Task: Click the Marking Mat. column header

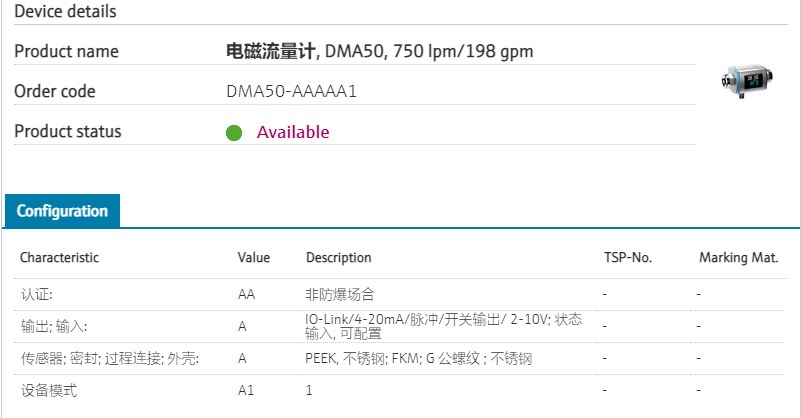Action: [738, 257]
